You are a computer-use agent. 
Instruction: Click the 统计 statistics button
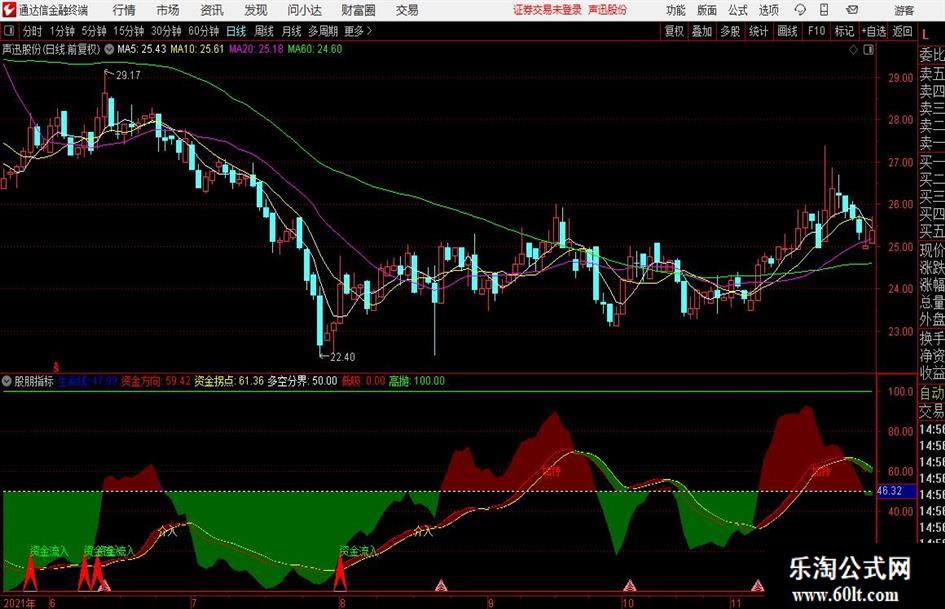pyautogui.click(x=758, y=31)
